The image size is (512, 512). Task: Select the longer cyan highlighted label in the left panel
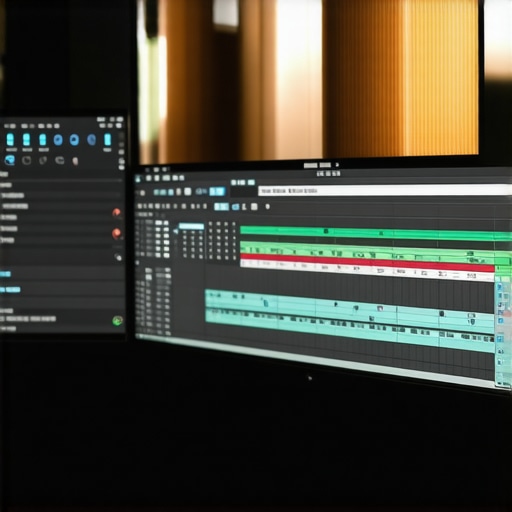coord(10,290)
